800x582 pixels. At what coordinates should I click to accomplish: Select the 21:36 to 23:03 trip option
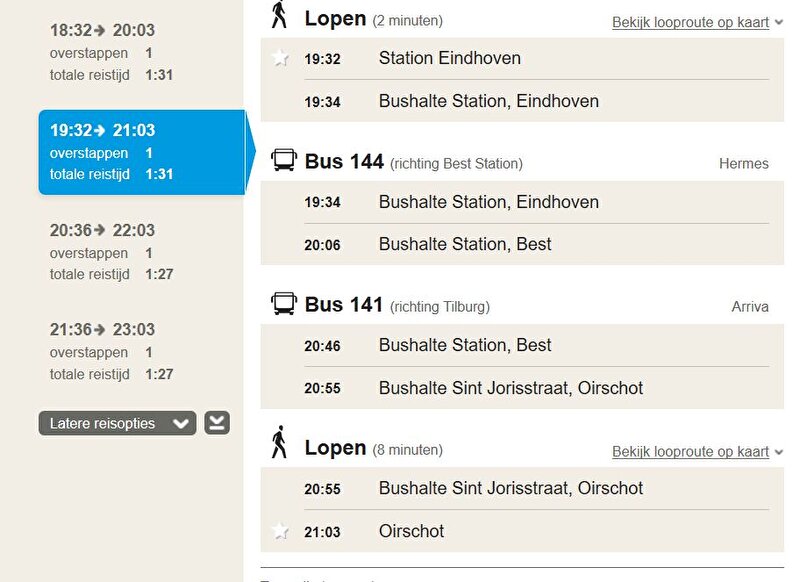click(x=112, y=351)
